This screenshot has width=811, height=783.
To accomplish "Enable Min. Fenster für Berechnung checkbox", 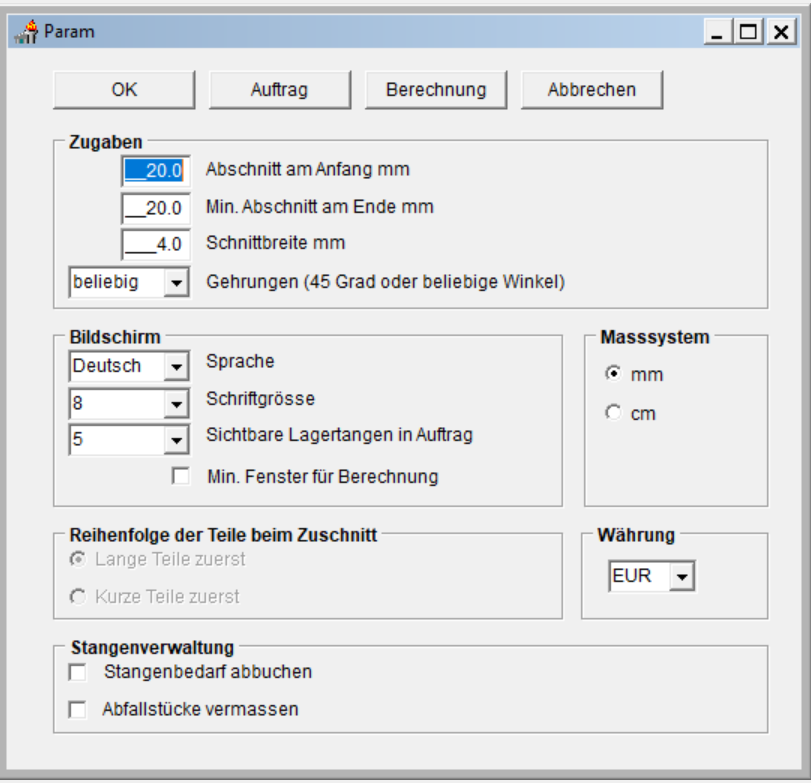I will [x=180, y=477].
